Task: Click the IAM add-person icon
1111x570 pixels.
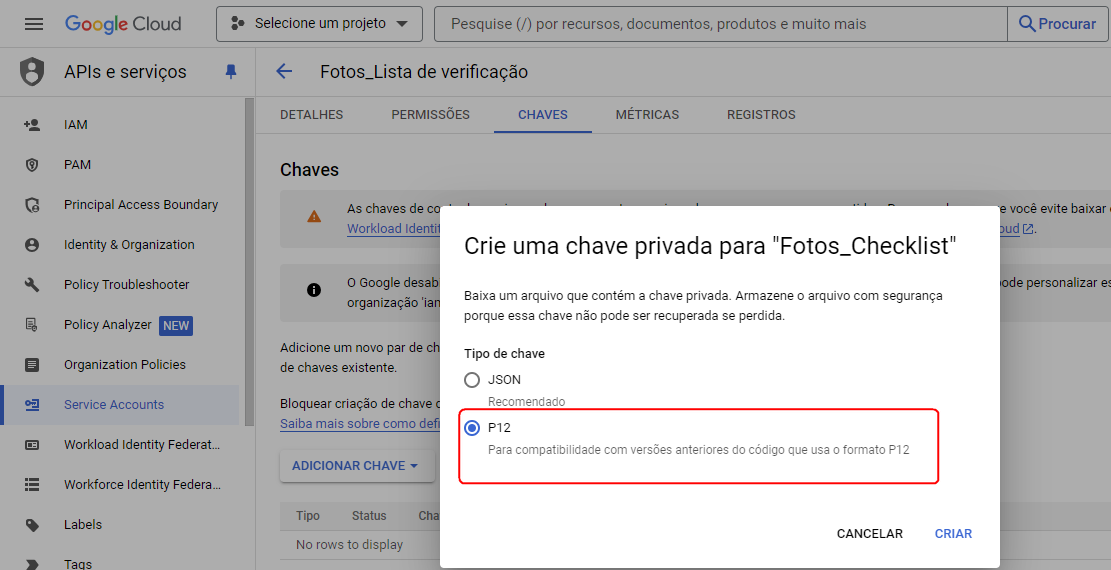Action: (32, 125)
